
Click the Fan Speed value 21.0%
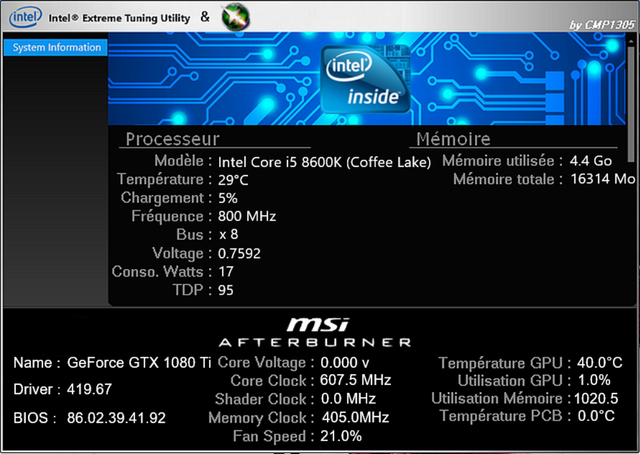pos(341,436)
